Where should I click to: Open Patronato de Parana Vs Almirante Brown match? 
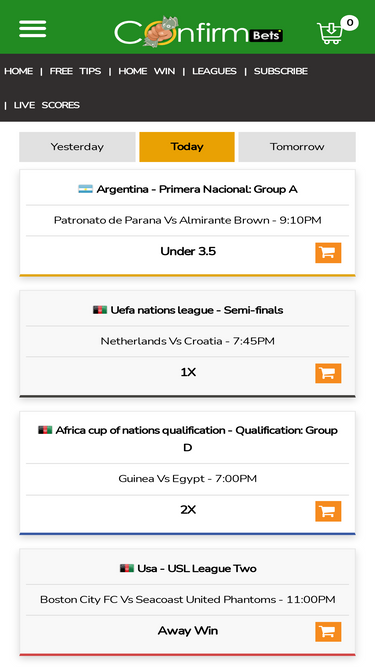point(188,220)
